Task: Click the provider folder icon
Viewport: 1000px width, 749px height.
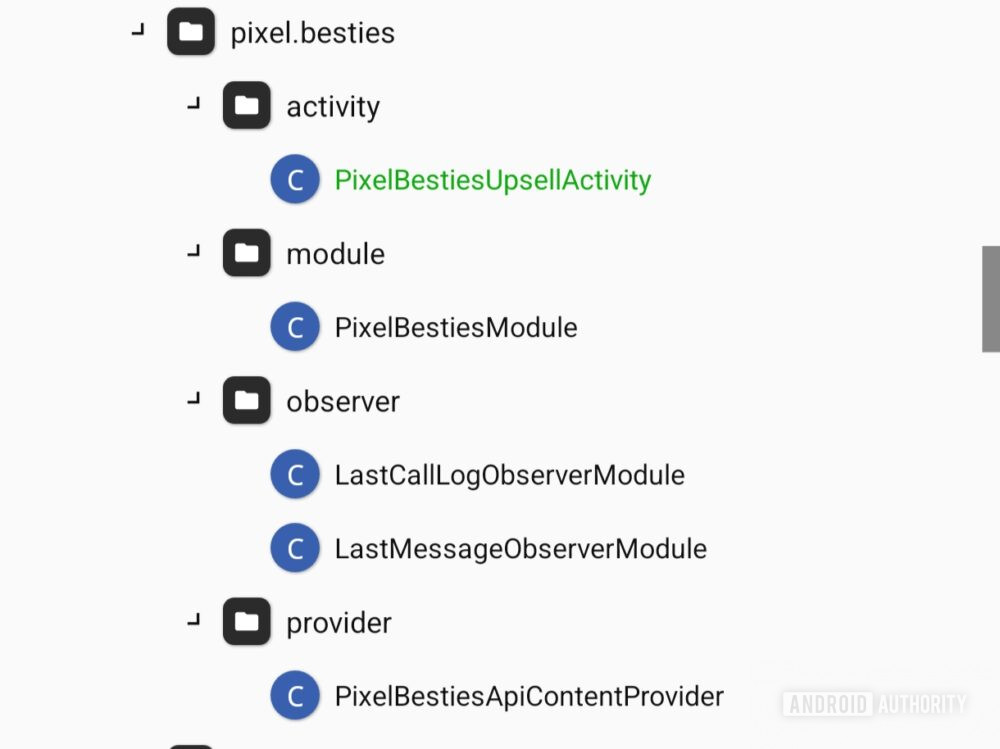Action: pyautogui.click(x=247, y=621)
